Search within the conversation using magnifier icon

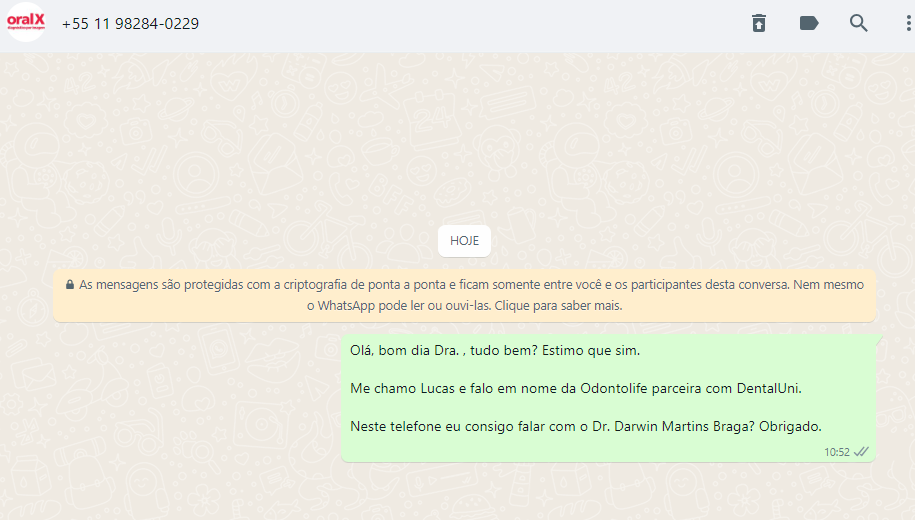tap(858, 23)
